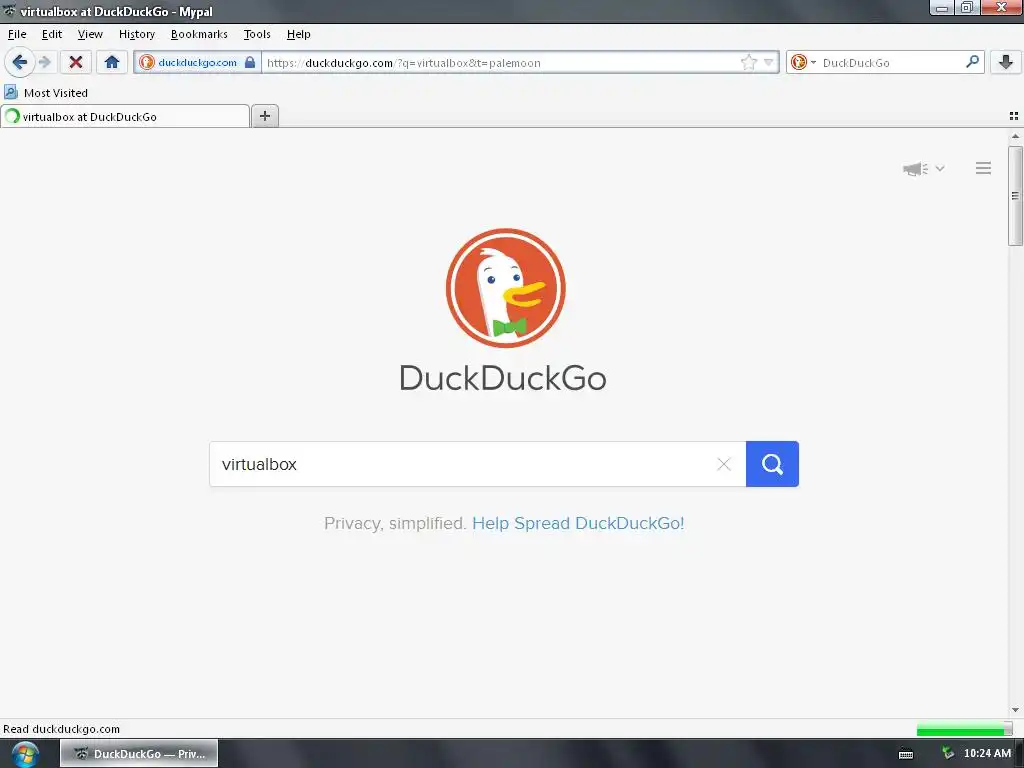Open the 10:24 AM system clock
The height and width of the screenshot is (768, 1024).
987,754
